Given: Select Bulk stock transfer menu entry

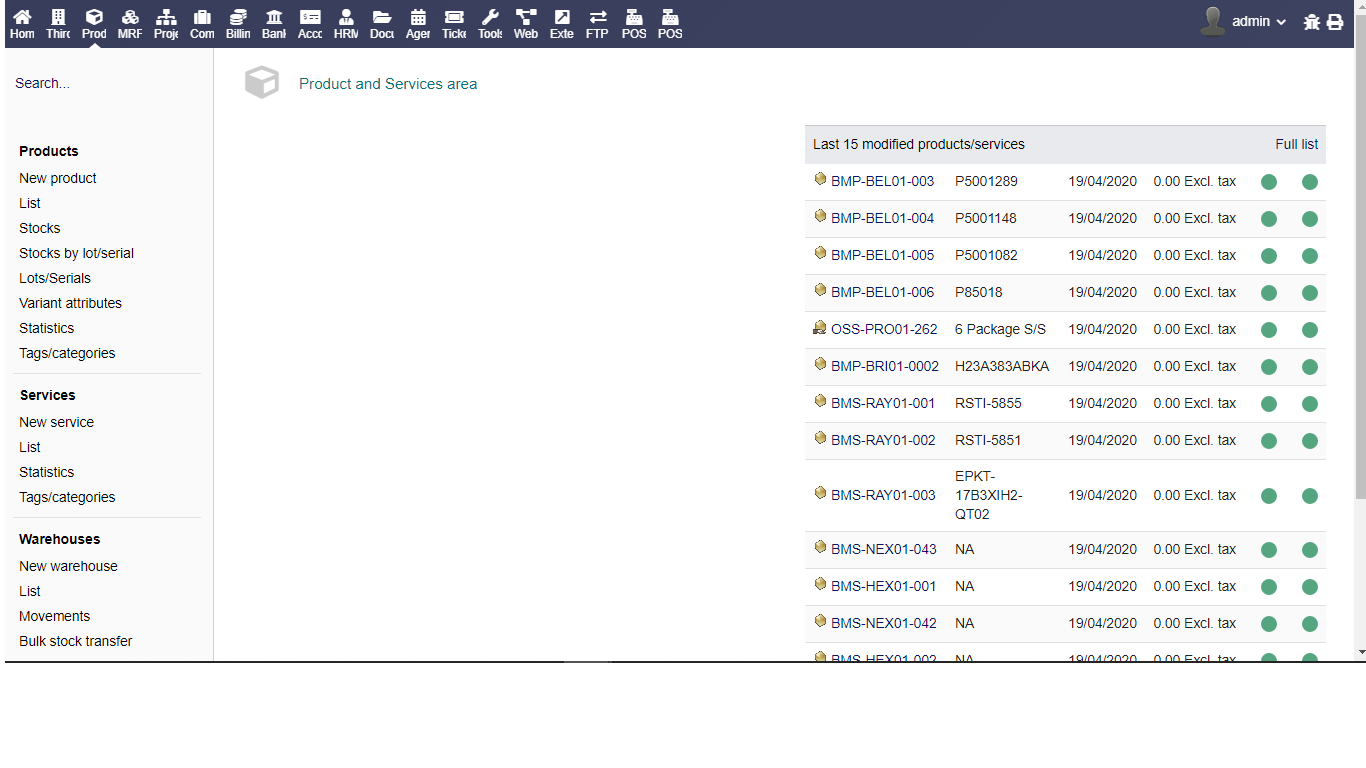Looking at the screenshot, I should coord(75,641).
